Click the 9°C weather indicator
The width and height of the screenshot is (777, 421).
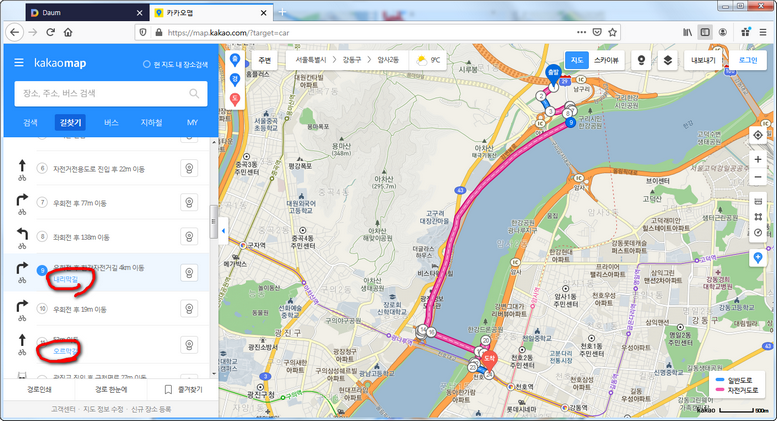tap(429, 60)
